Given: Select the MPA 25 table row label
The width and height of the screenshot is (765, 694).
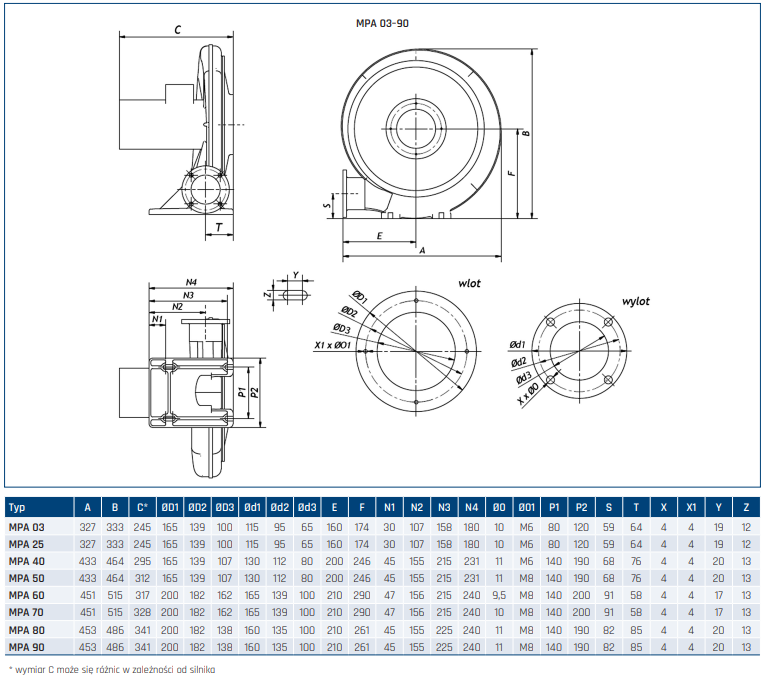Looking at the screenshot, I should 26,544.
